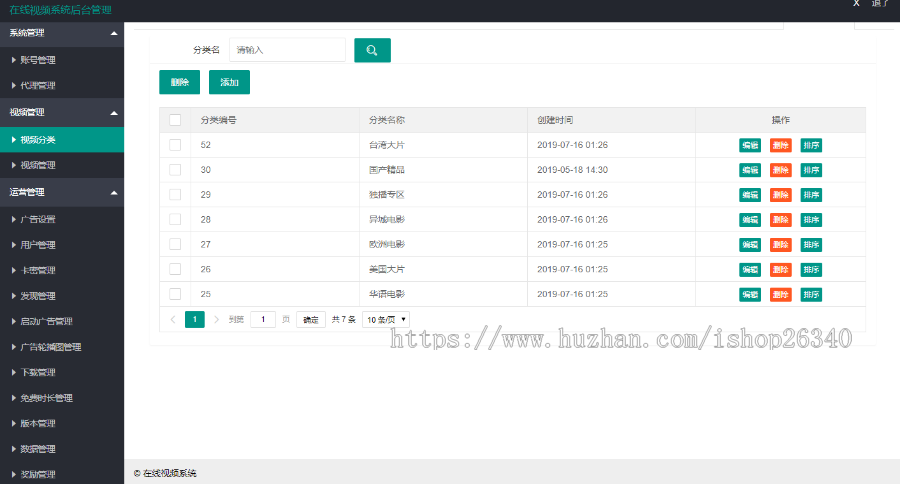Click the 退出 logout link
This screenshot has width=900, height=484.
click(x=880, y=3)
